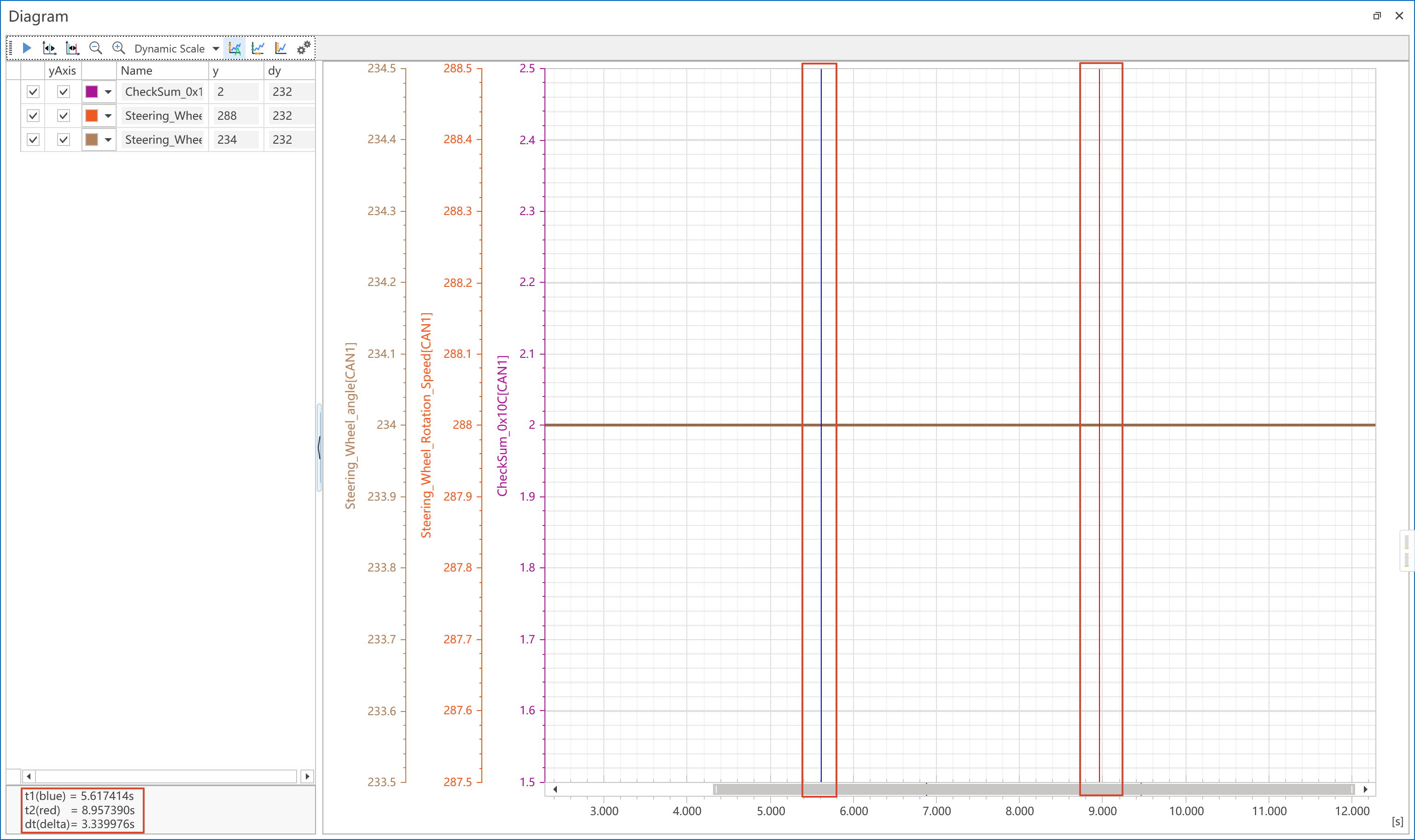Uncheck yAxis checkbox for CheckSum_0x1 row

tap(64, 92)
